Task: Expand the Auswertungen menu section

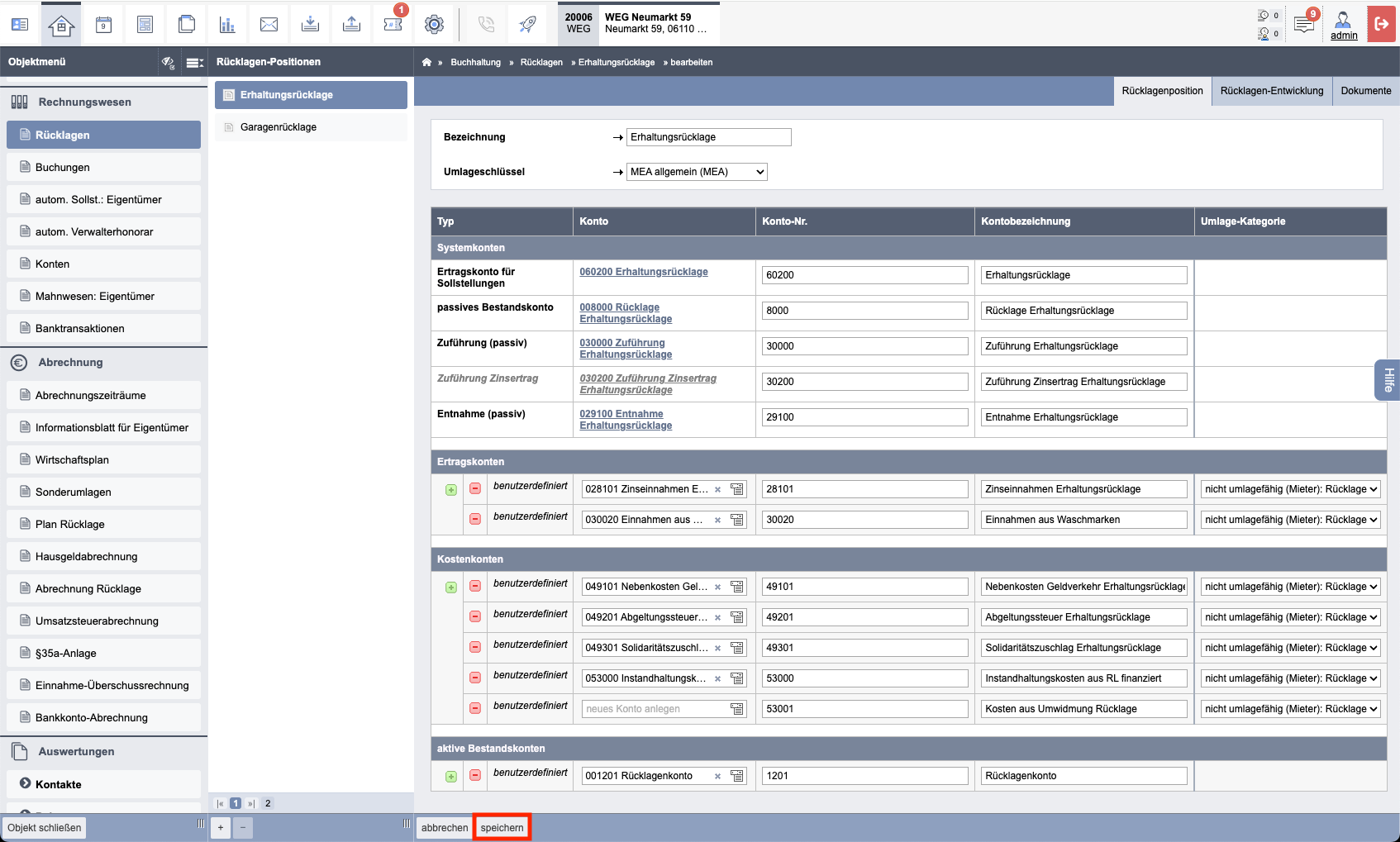Action: 103,752
